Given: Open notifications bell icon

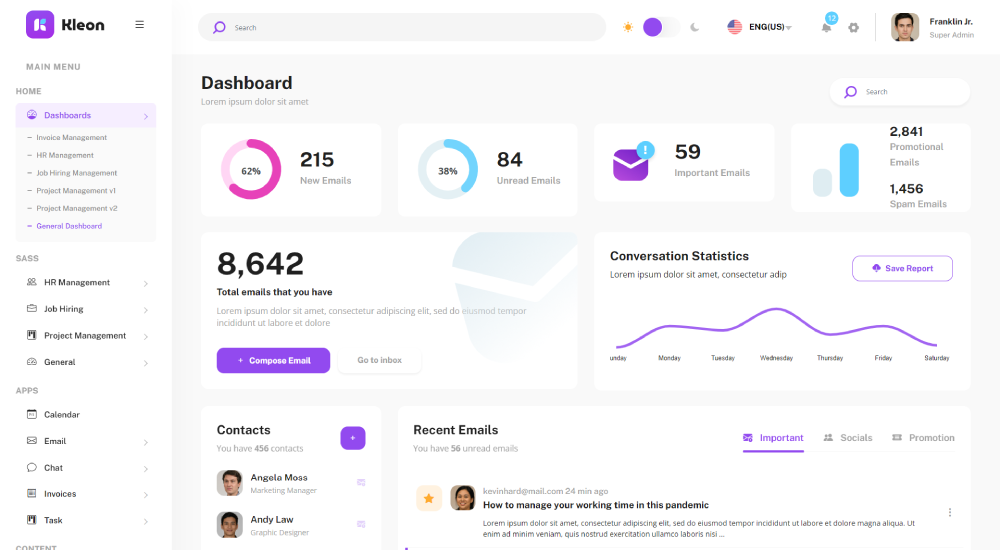Looking at the screenshot, I should click(826, 27).
